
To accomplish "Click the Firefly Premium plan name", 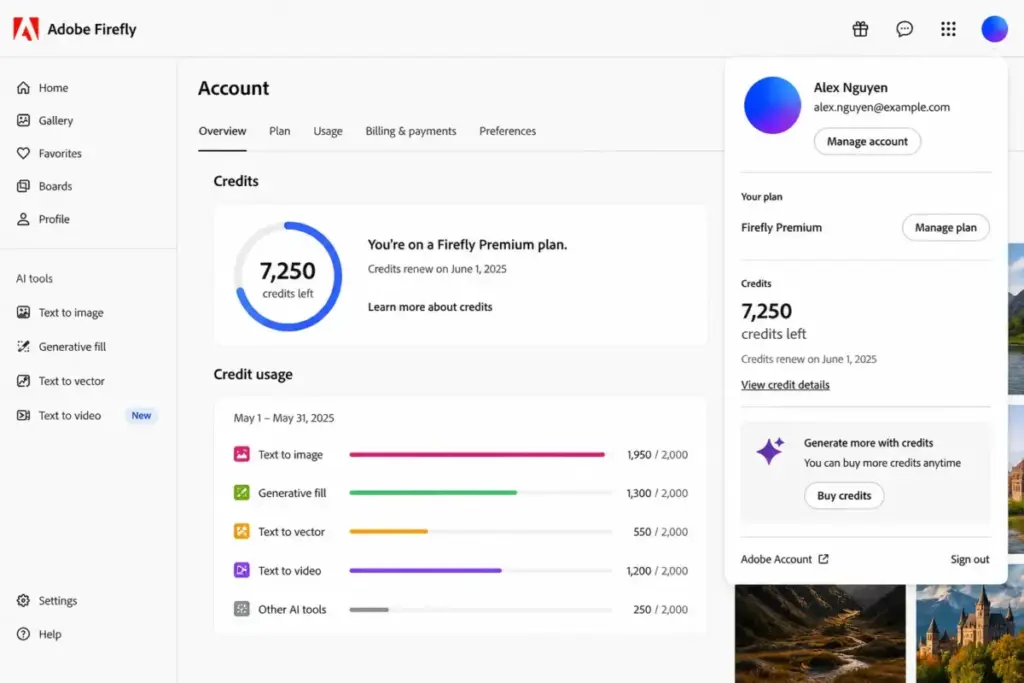I will 781,227.
